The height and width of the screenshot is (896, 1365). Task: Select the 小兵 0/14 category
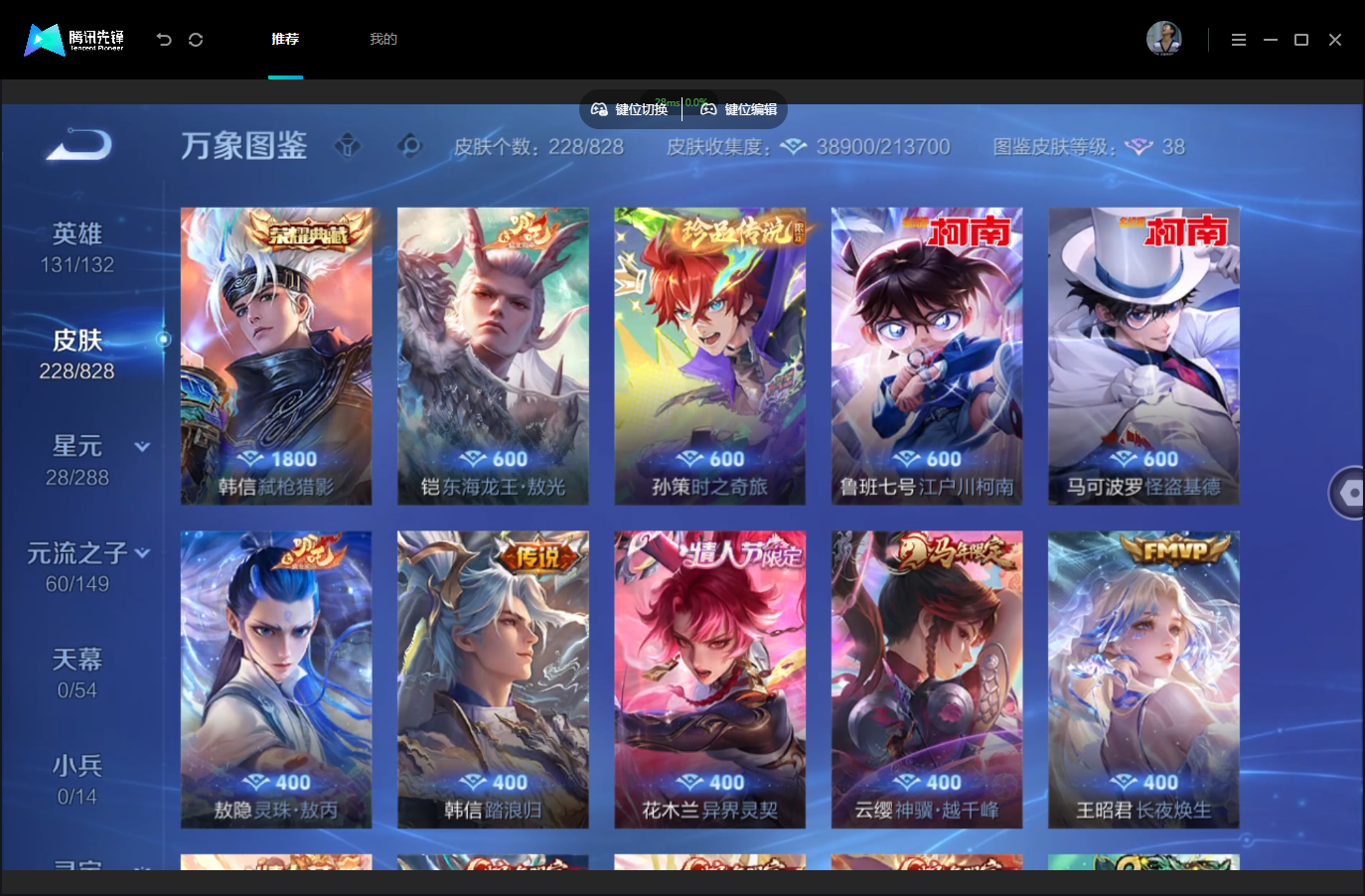pos(77,780)
